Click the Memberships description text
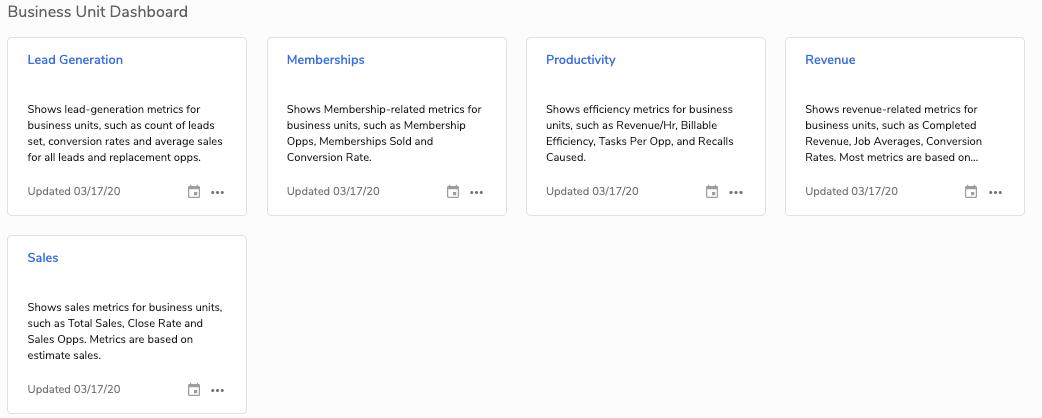This screenshot has width=1042, height=418. coord(384,133)
